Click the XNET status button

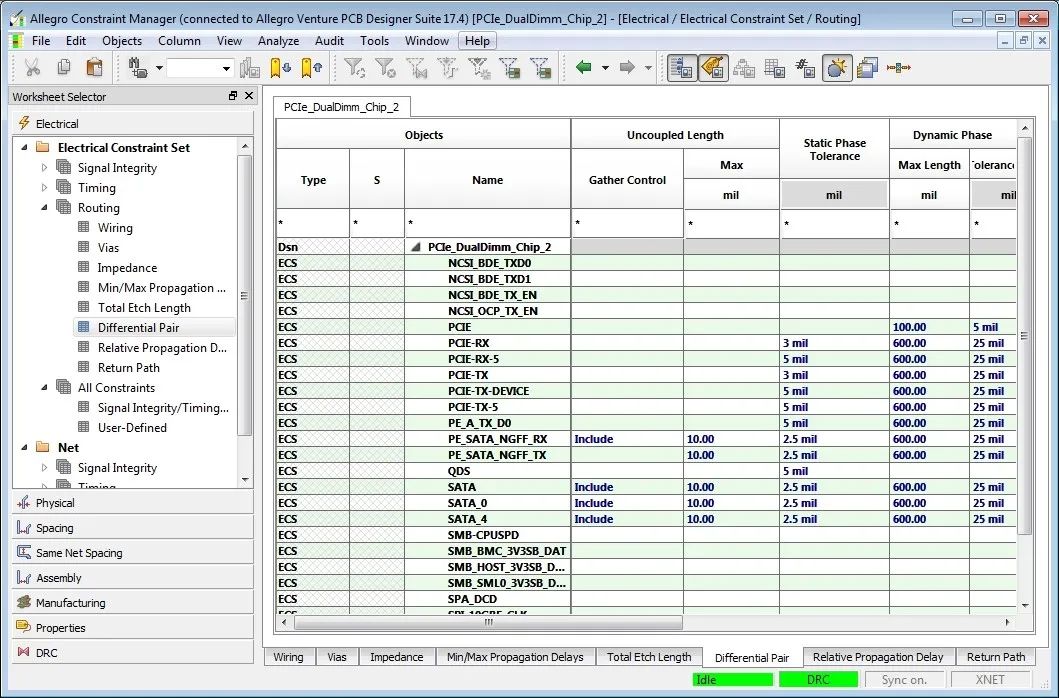click(x=990, y=680)
